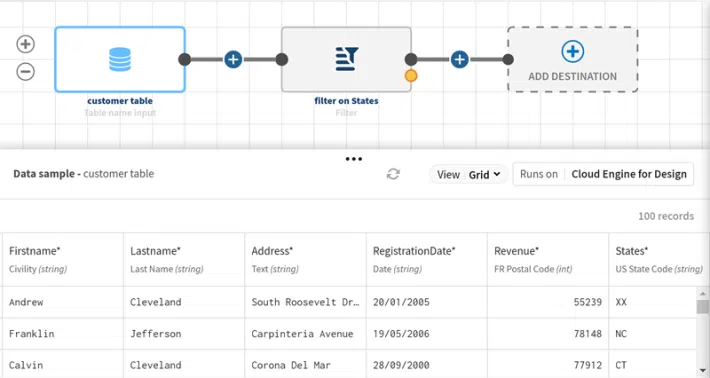Image resolution: width=710 pixels, height=378 pixels.
Task: Click the plus icon in Add Destination box
Action: pyautogui.click(x=572, y=51)
